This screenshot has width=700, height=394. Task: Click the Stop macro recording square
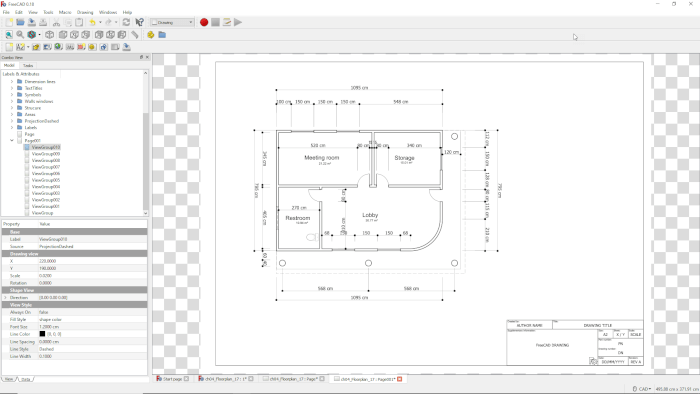[216, 22]
